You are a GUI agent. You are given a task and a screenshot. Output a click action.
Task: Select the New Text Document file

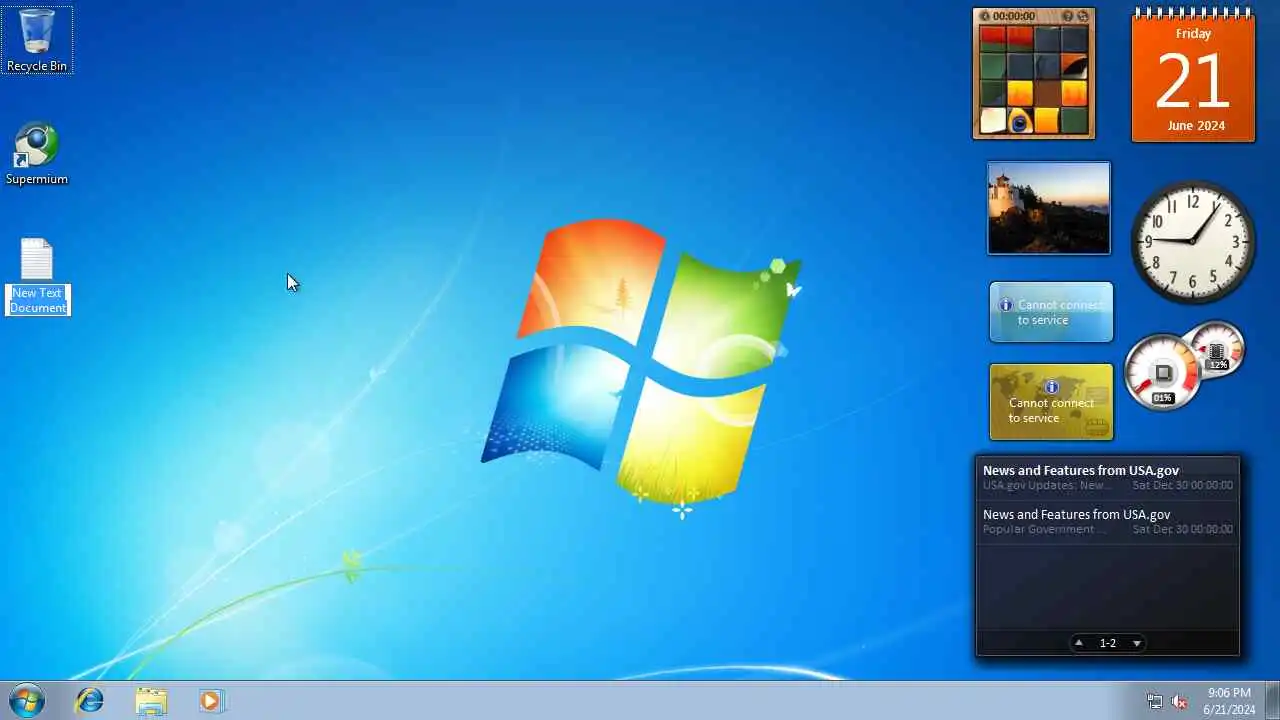point(37,277)
